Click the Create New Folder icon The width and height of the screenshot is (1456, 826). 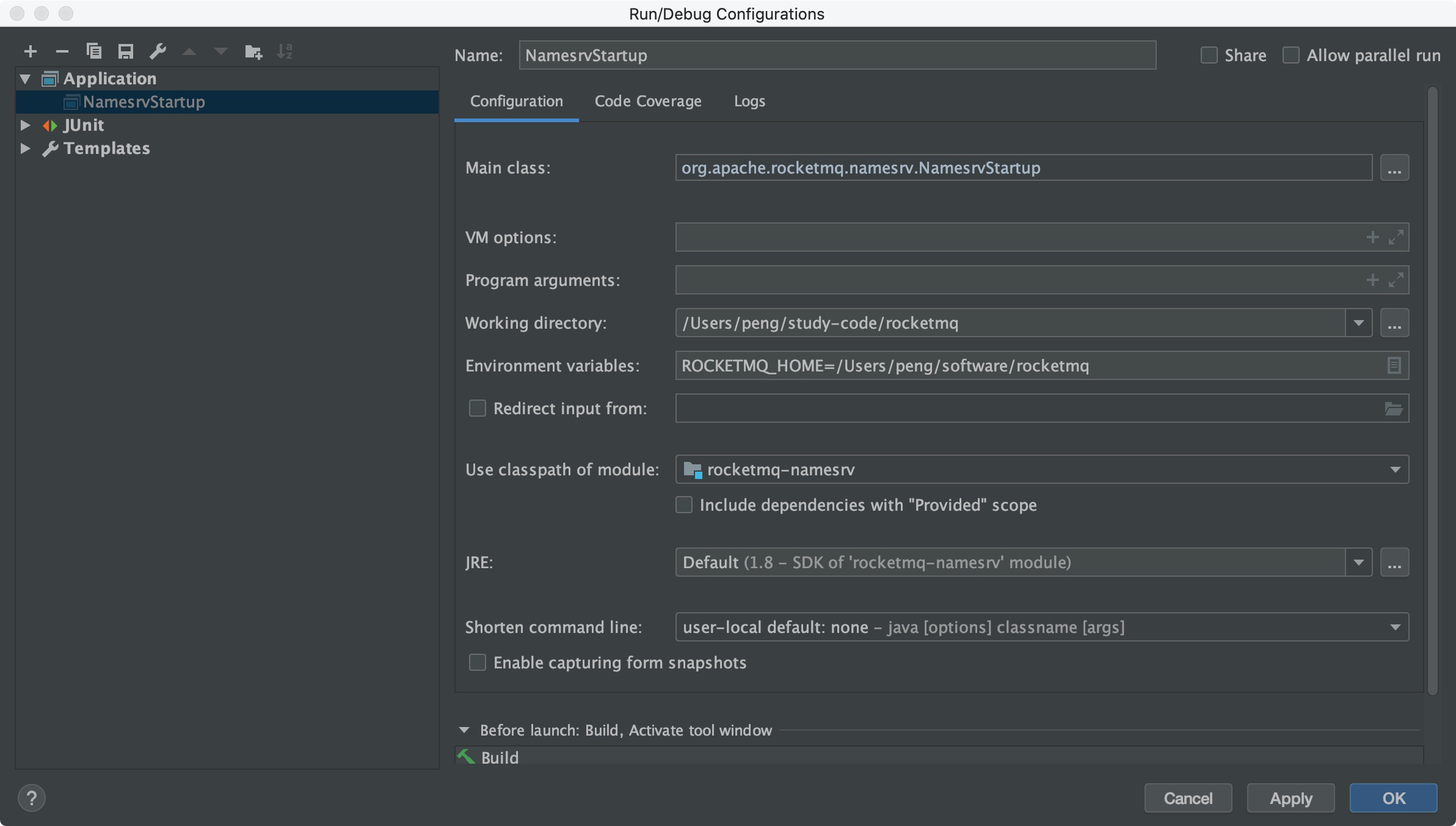[253, 52]
